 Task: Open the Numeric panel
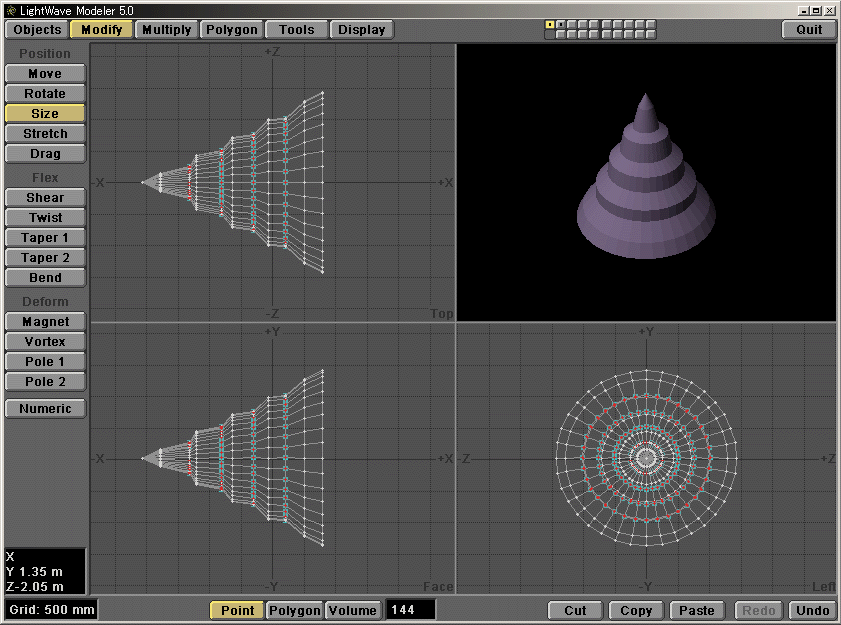point(44,408)
